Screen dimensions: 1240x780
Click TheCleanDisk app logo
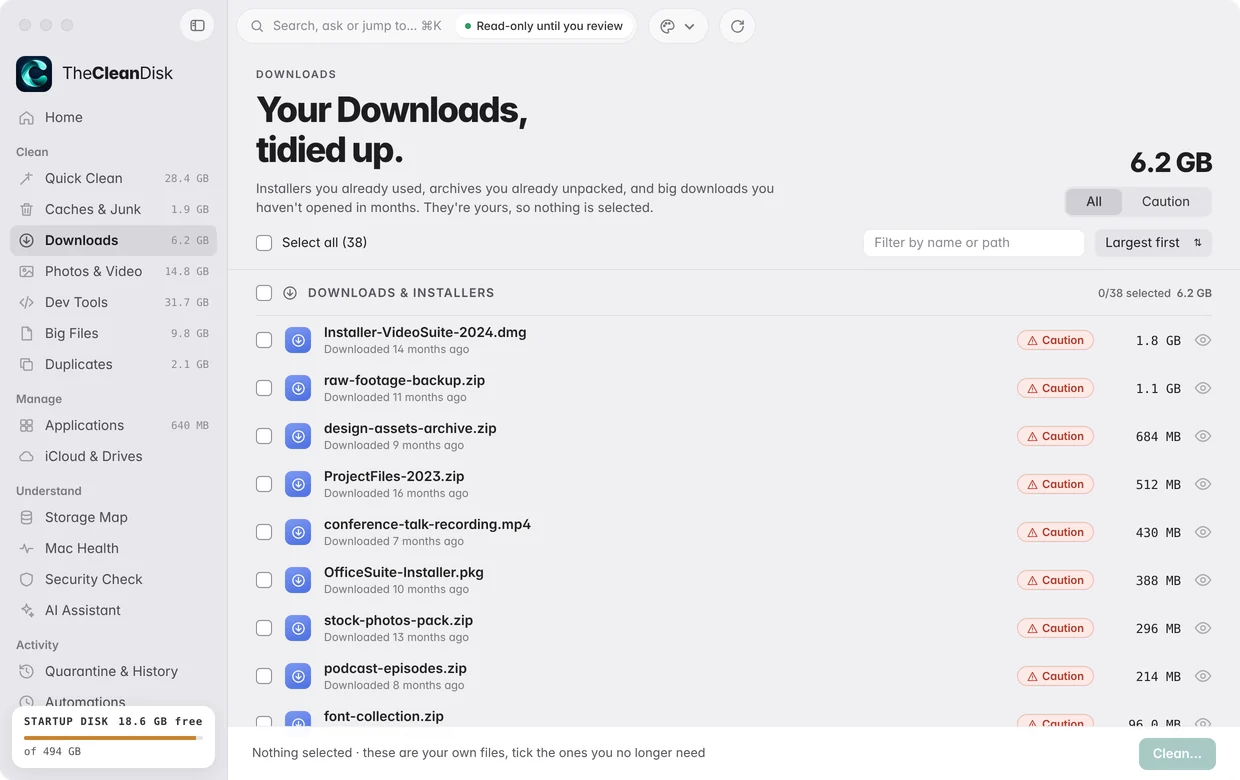point(34,73)
